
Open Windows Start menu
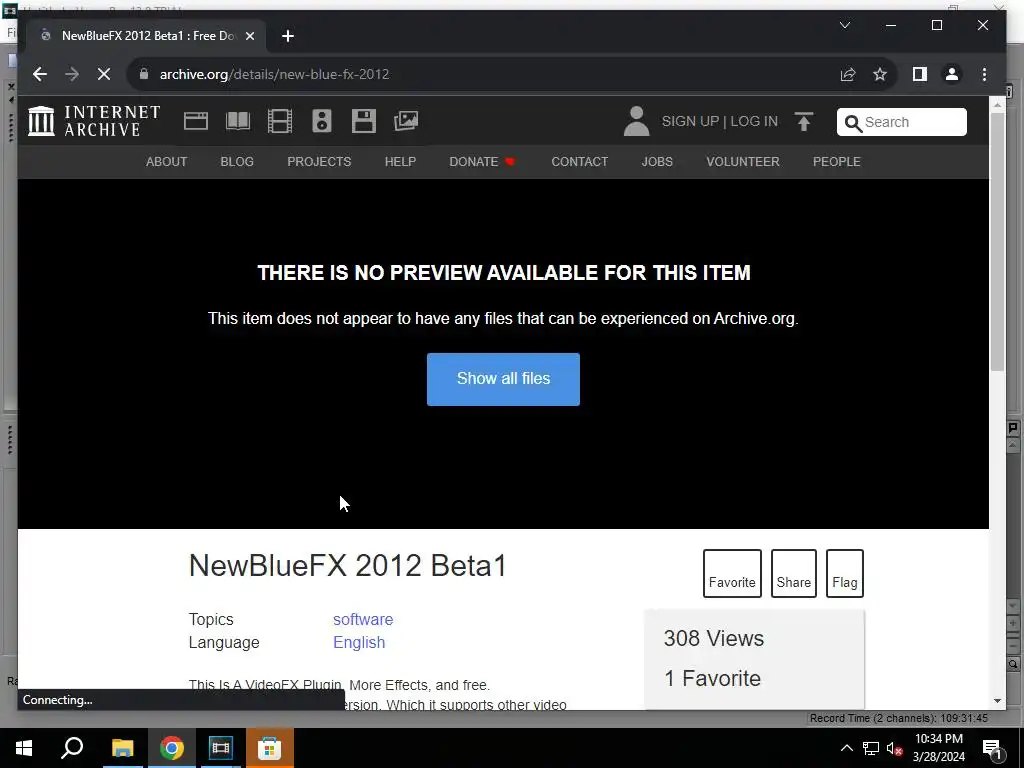(x=24, y=748)
